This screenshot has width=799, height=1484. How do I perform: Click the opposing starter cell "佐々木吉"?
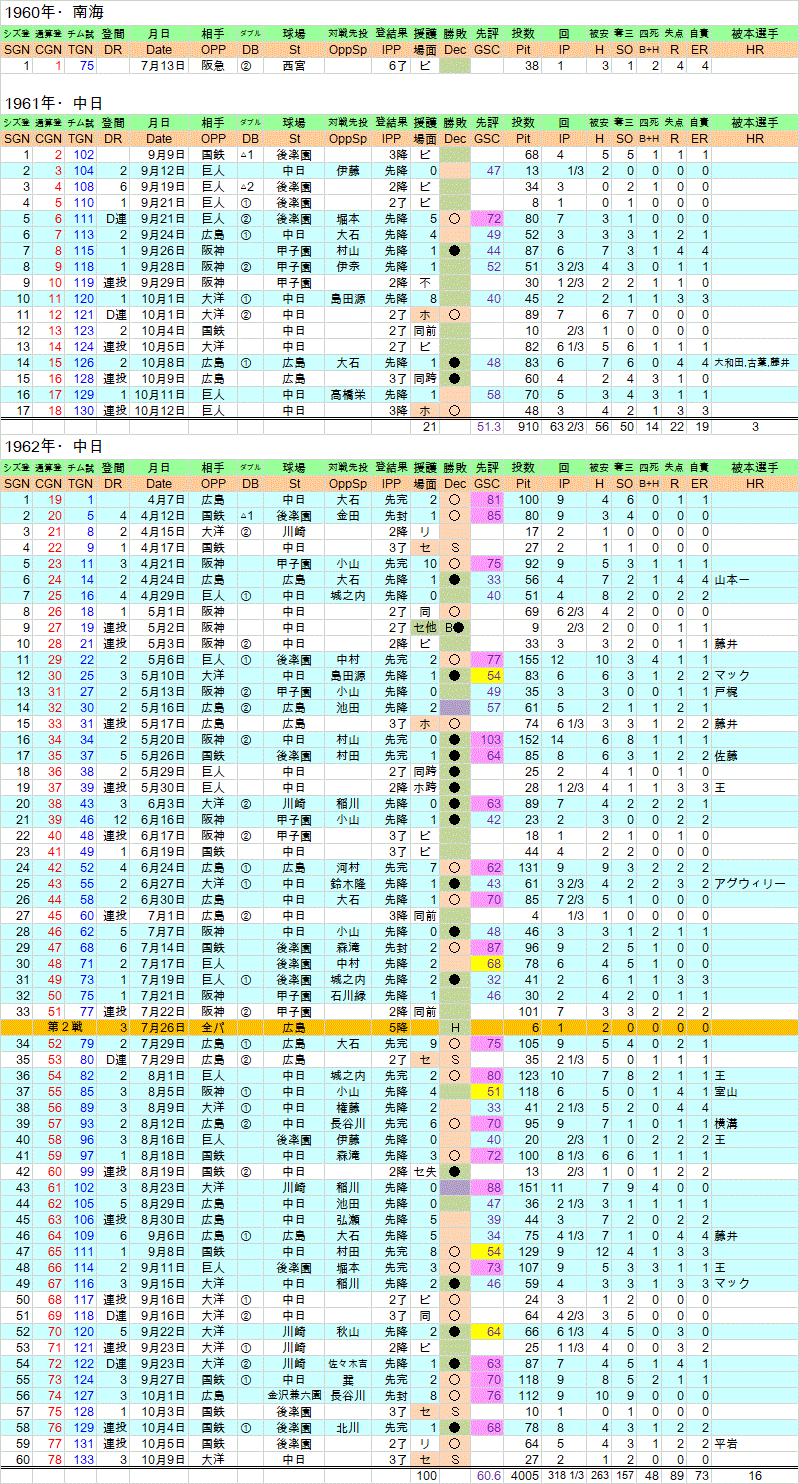click(x=348, y=1364)
